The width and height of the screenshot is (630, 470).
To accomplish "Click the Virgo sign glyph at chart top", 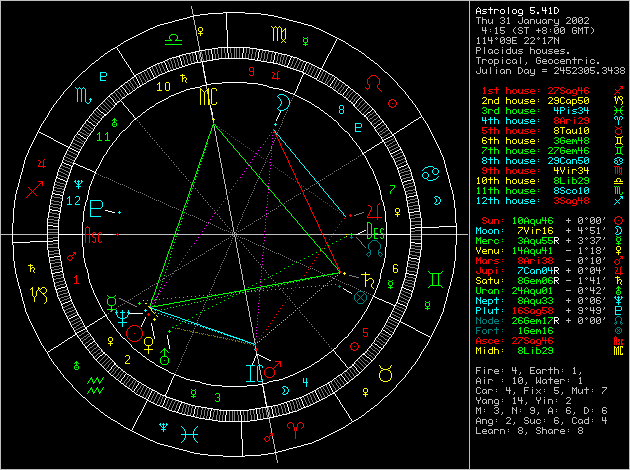I will tap(291, 39).
